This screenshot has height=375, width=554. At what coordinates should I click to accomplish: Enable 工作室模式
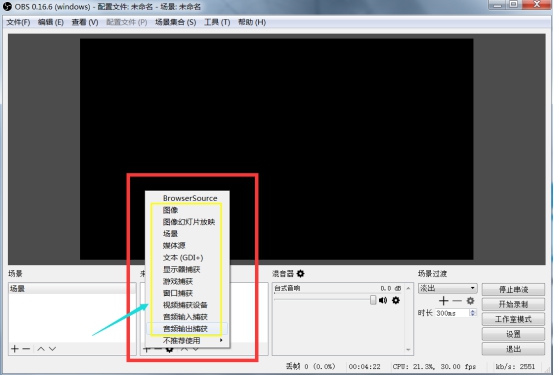click(513, 320)
